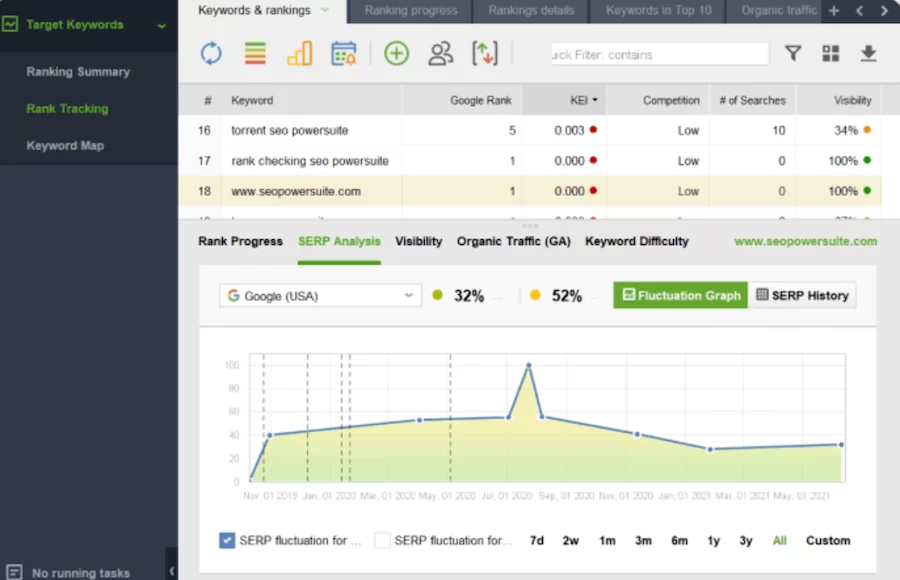This screenshot has height=580, width=900.
Task: Click the download export icon
Action: coord(868,53)
